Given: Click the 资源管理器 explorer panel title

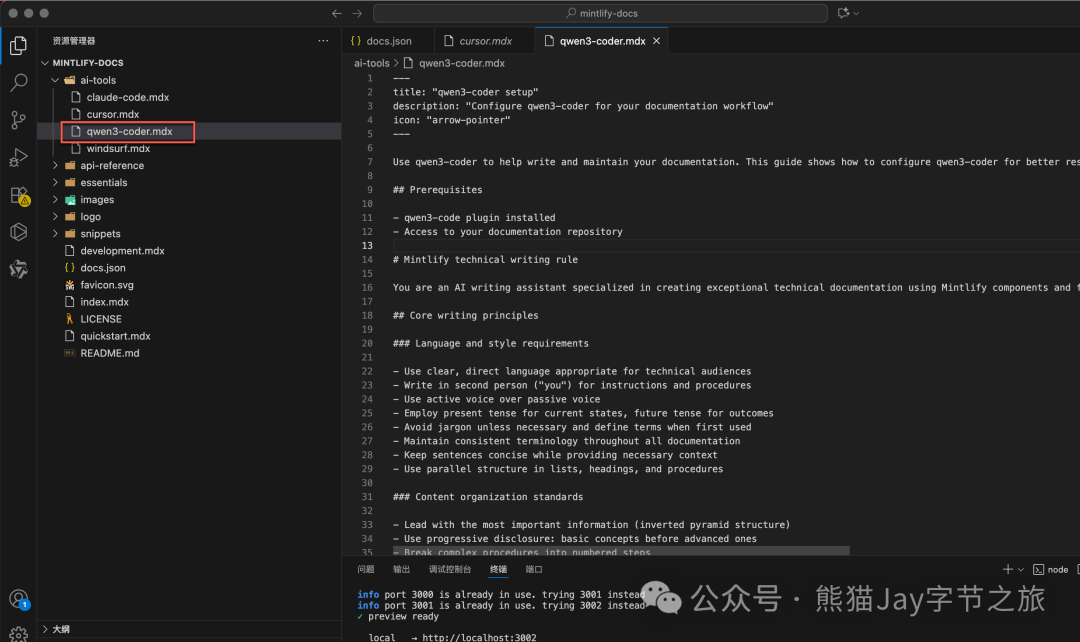Looking at the screenshot, I should [74, 41].
